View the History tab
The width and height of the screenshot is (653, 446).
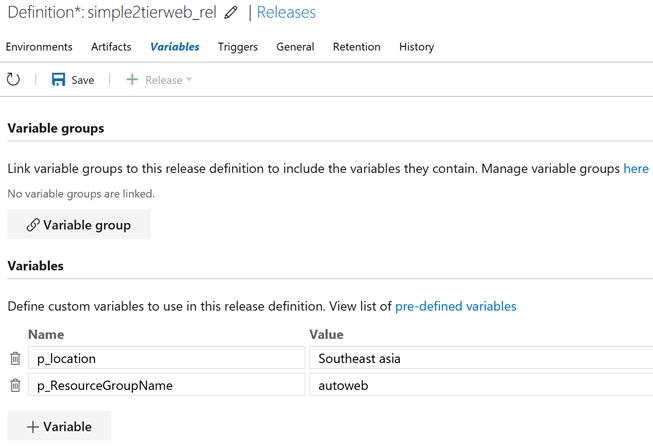pos(416,47)
